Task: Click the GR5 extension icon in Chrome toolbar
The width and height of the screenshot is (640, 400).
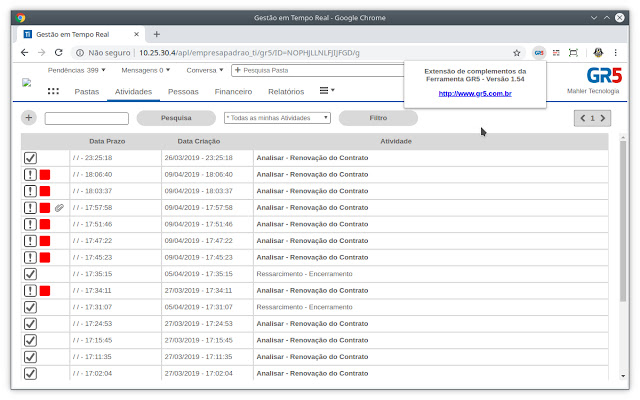Action: (x=539, y=53)
